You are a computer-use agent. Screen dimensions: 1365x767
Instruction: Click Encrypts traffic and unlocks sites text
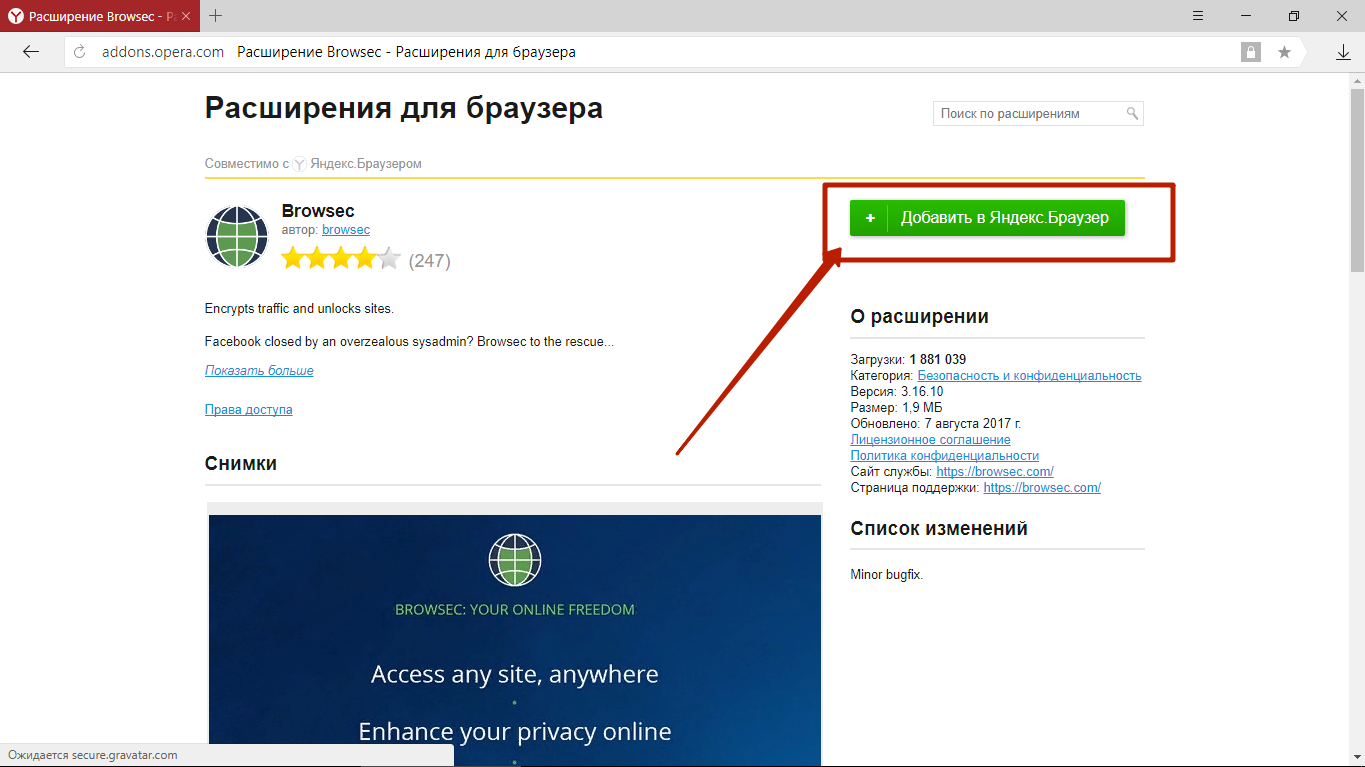point(300,309)
